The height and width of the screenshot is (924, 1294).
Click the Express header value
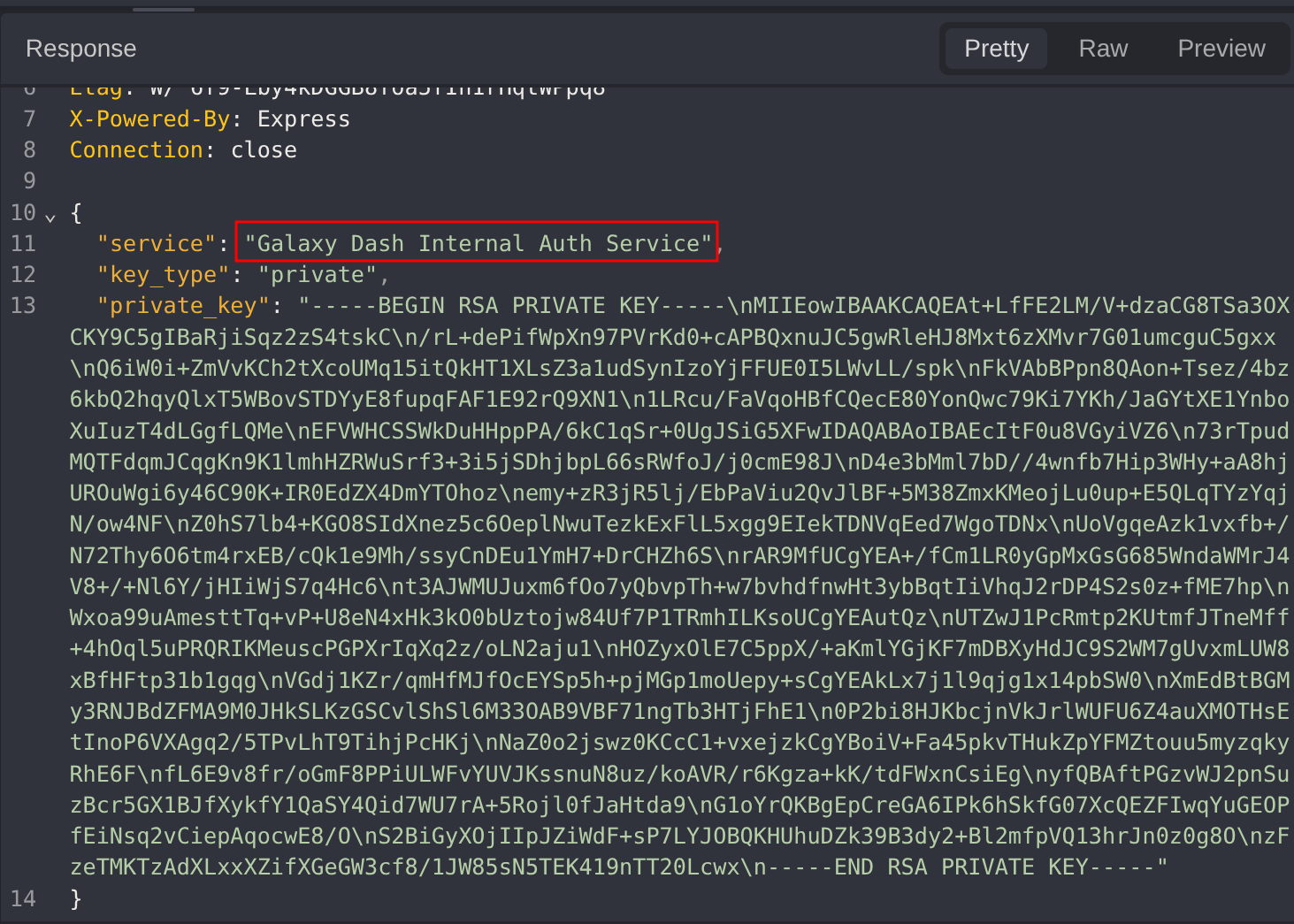pyautogui.click(x=303, y=119)
